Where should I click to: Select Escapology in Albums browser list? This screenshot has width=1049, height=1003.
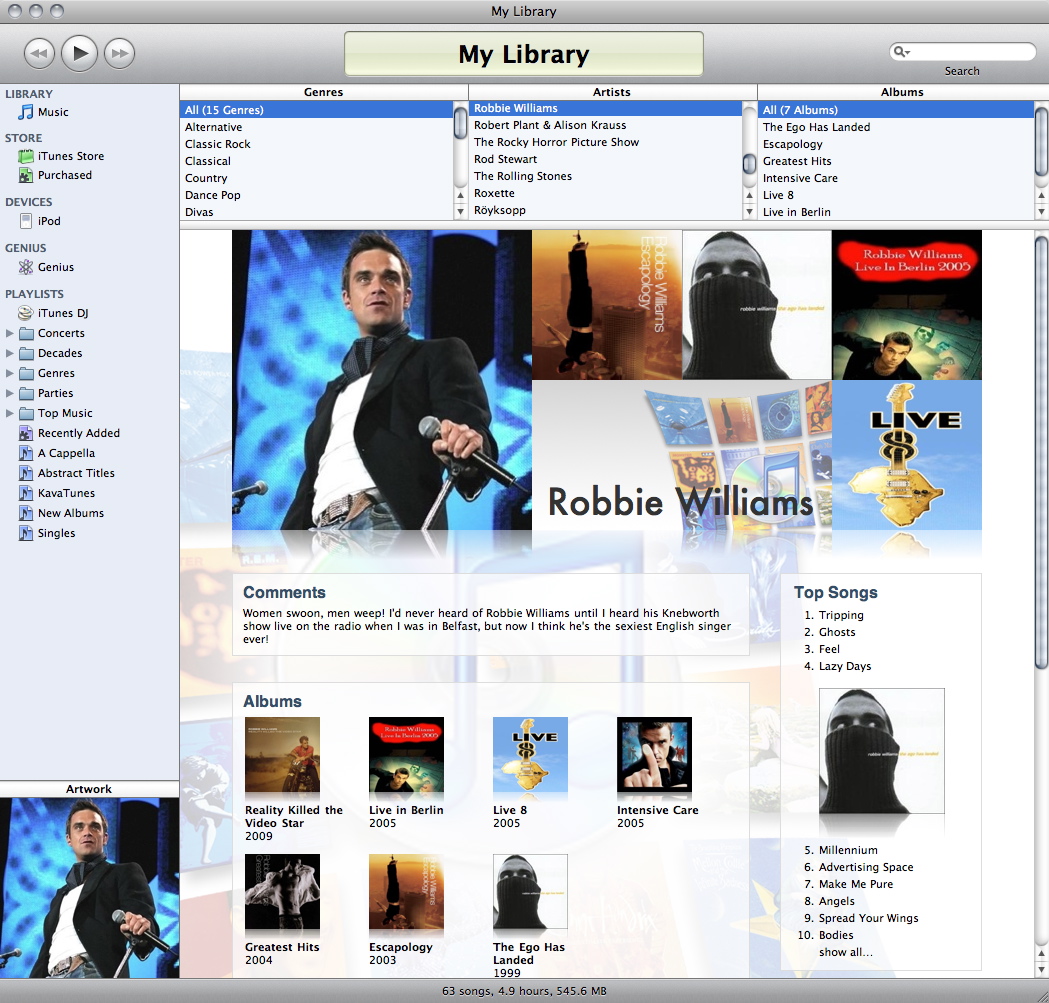pyautogui.click(x=896, y=144)
